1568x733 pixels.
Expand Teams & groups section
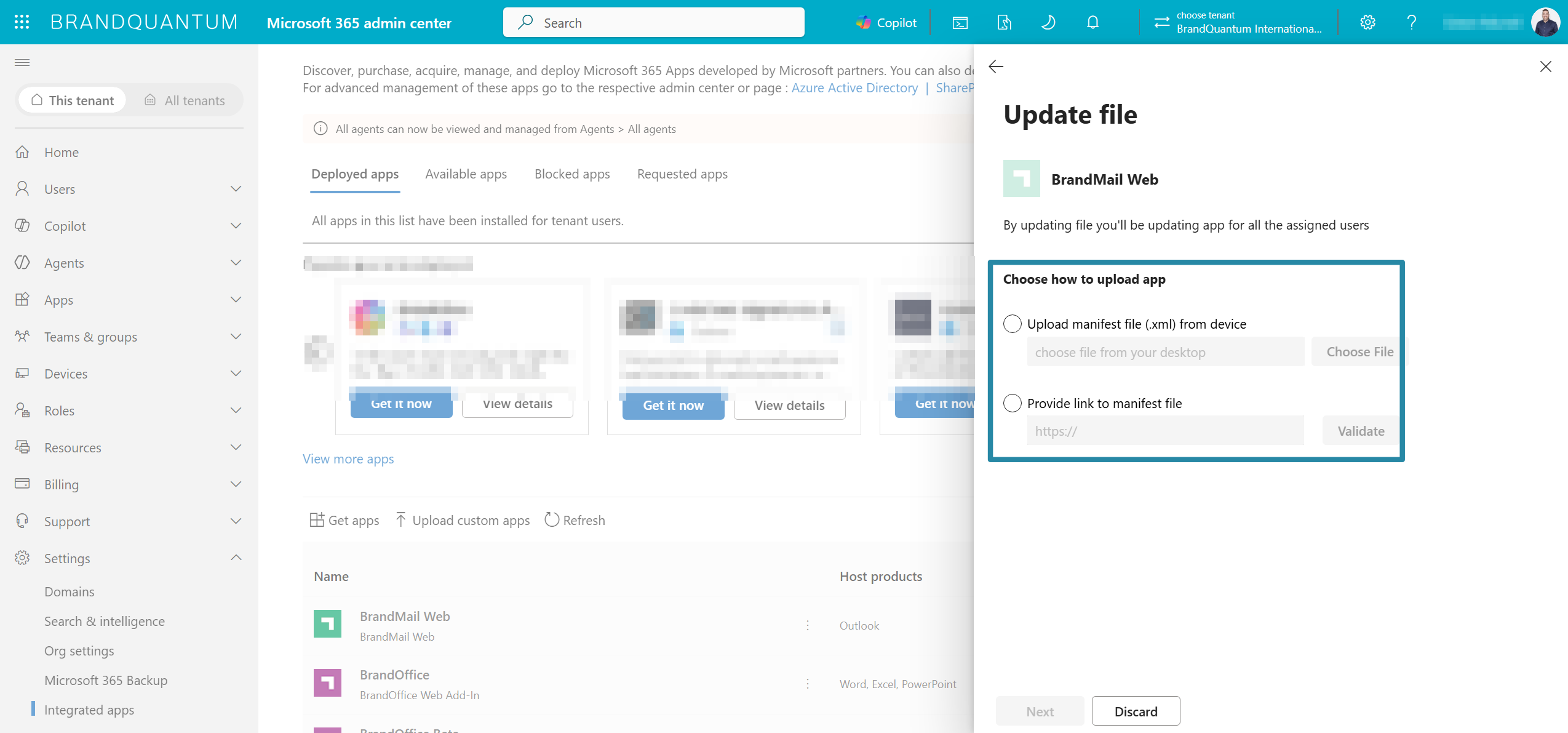(x=236, y=337)
